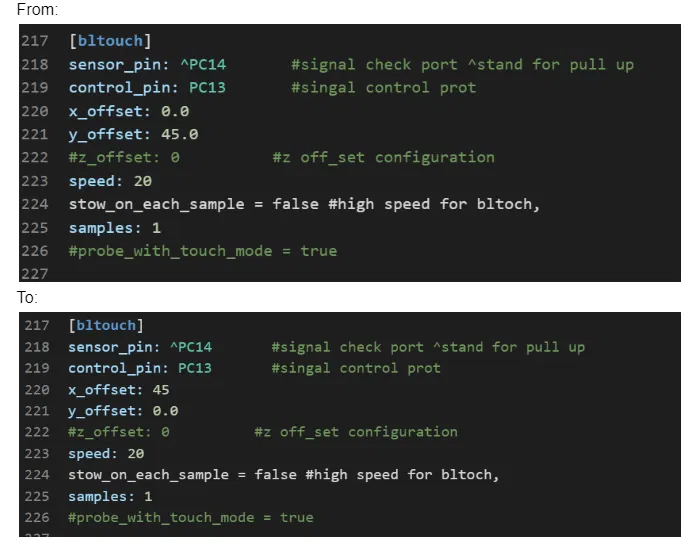Click the sensor_pin ^PC14 value in the top snippet
This screenshot has height=548, width=697.
click(203, 65)
